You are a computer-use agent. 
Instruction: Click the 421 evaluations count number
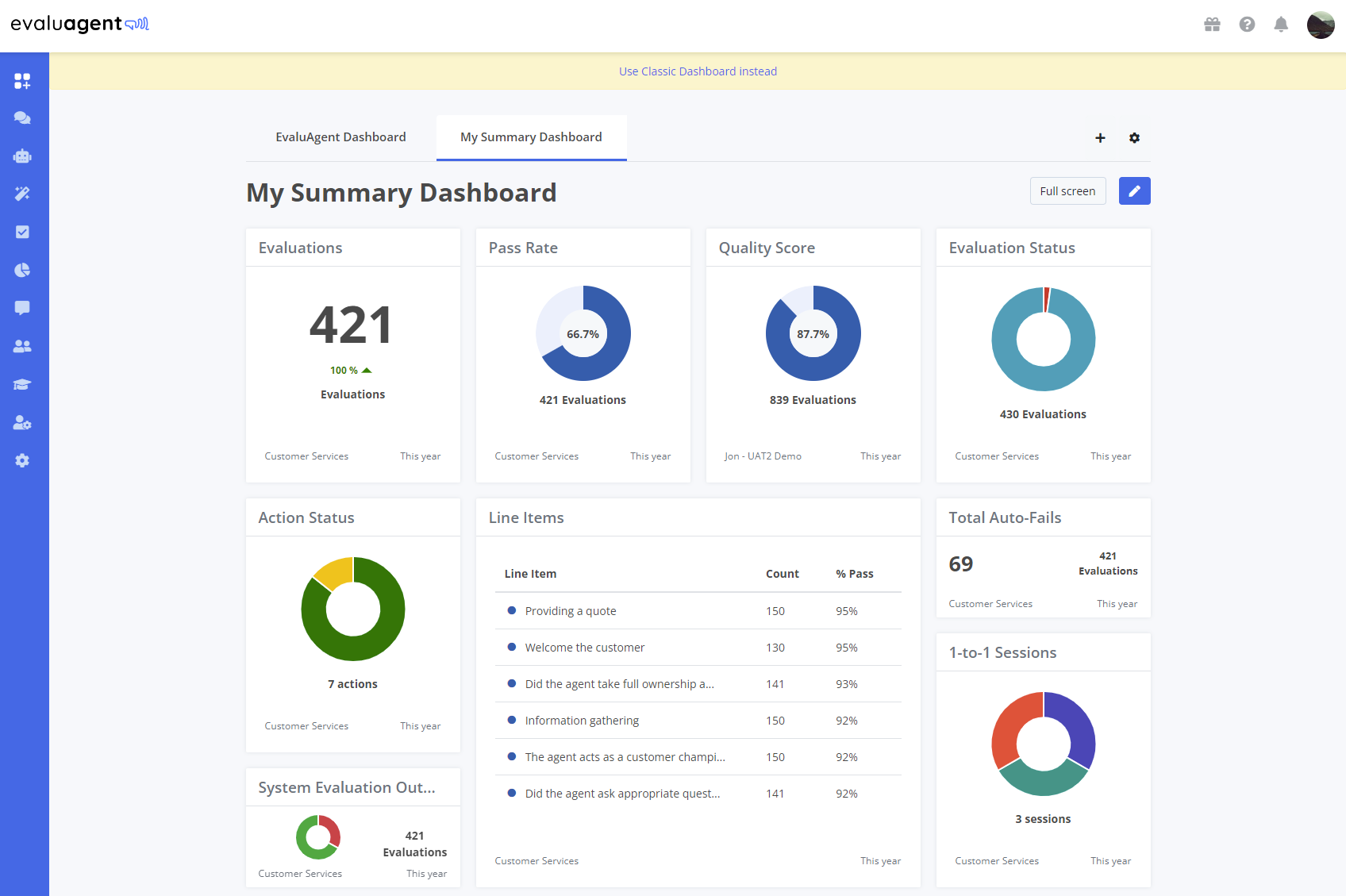pos(352,325)
